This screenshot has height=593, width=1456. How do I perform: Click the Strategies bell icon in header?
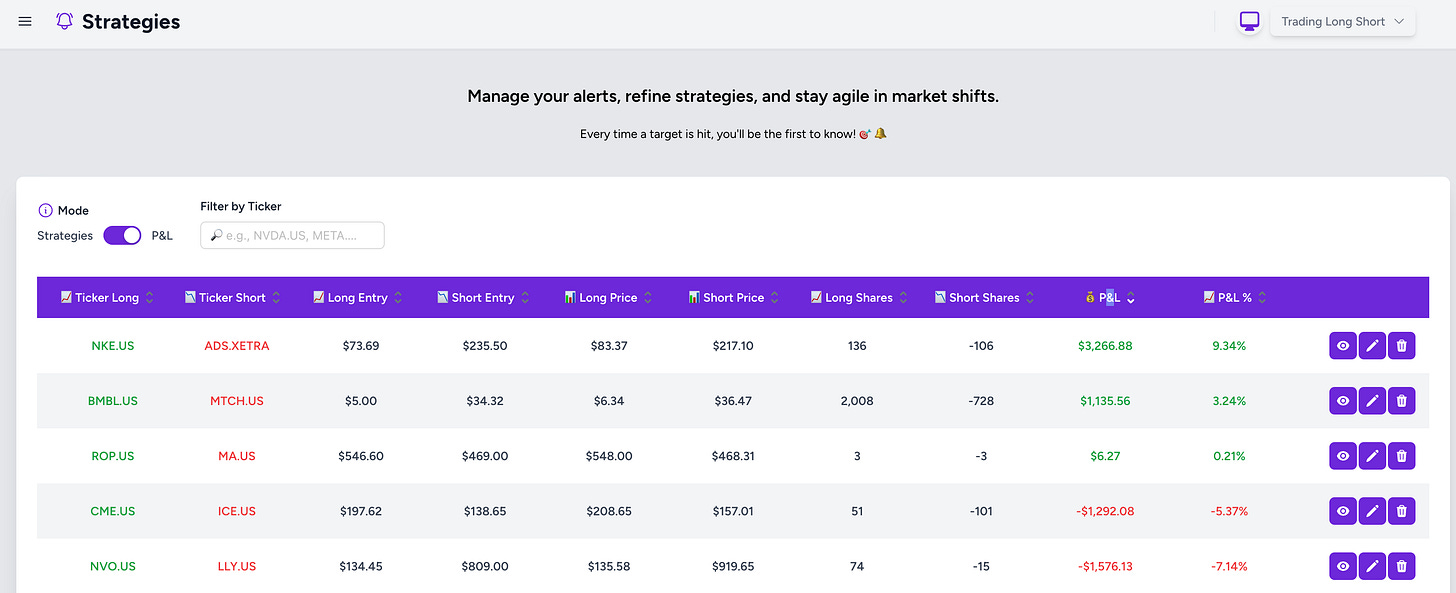[x=65, y=21]
